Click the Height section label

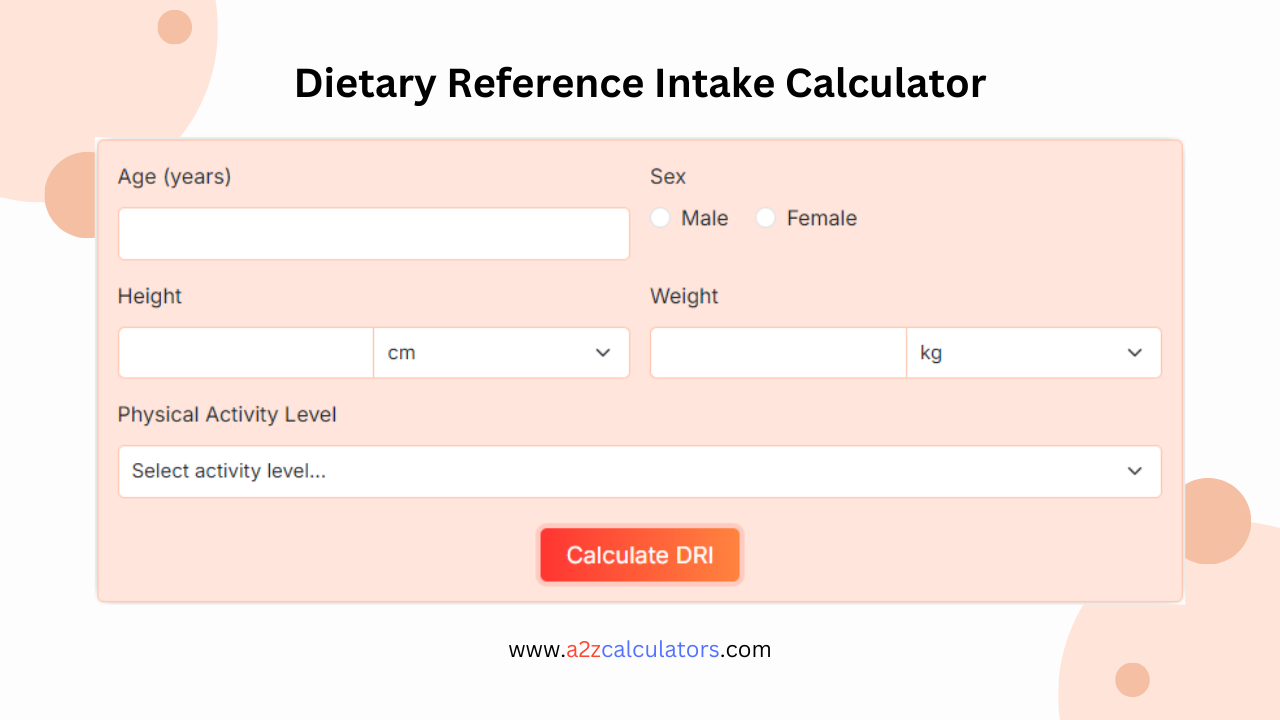click(x=150, y=296)
